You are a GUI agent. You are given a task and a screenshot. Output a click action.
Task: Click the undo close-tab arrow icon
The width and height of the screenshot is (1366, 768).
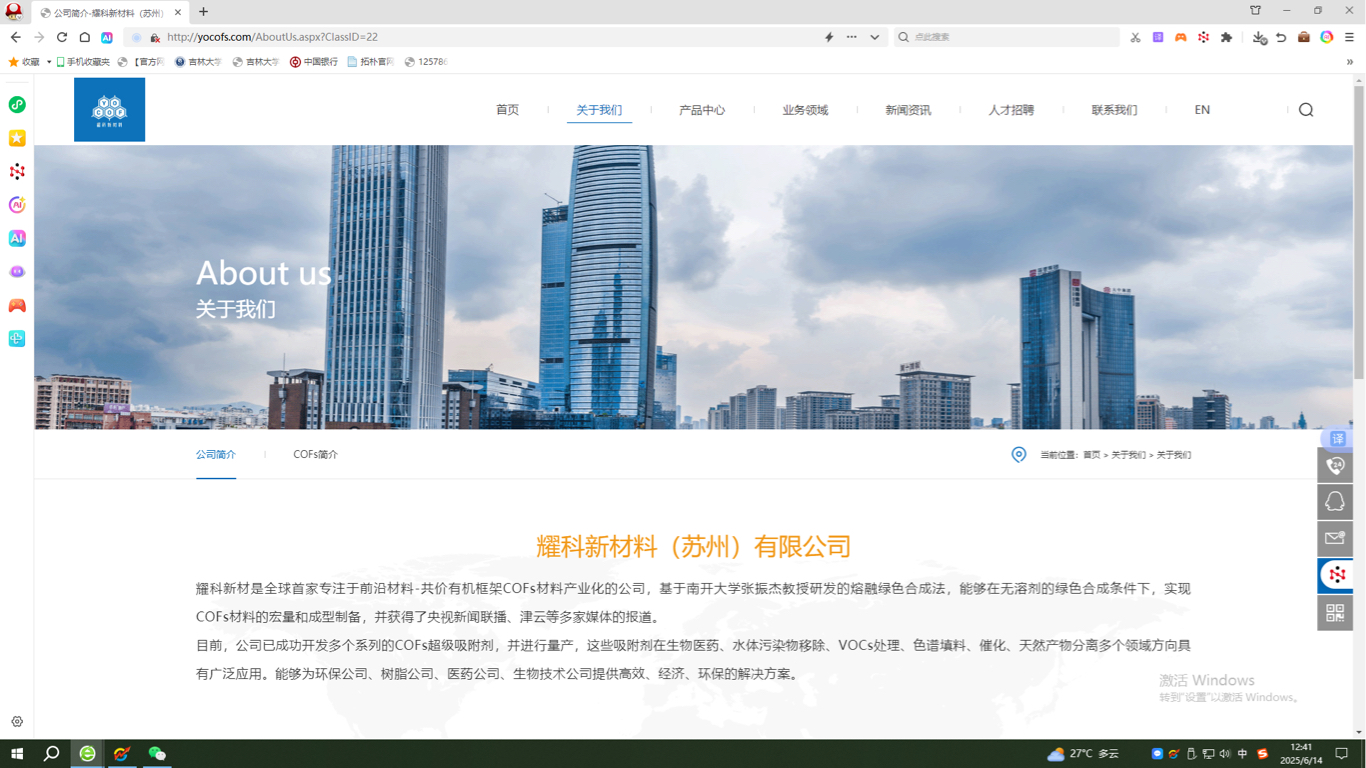(x=1281, y=37)
